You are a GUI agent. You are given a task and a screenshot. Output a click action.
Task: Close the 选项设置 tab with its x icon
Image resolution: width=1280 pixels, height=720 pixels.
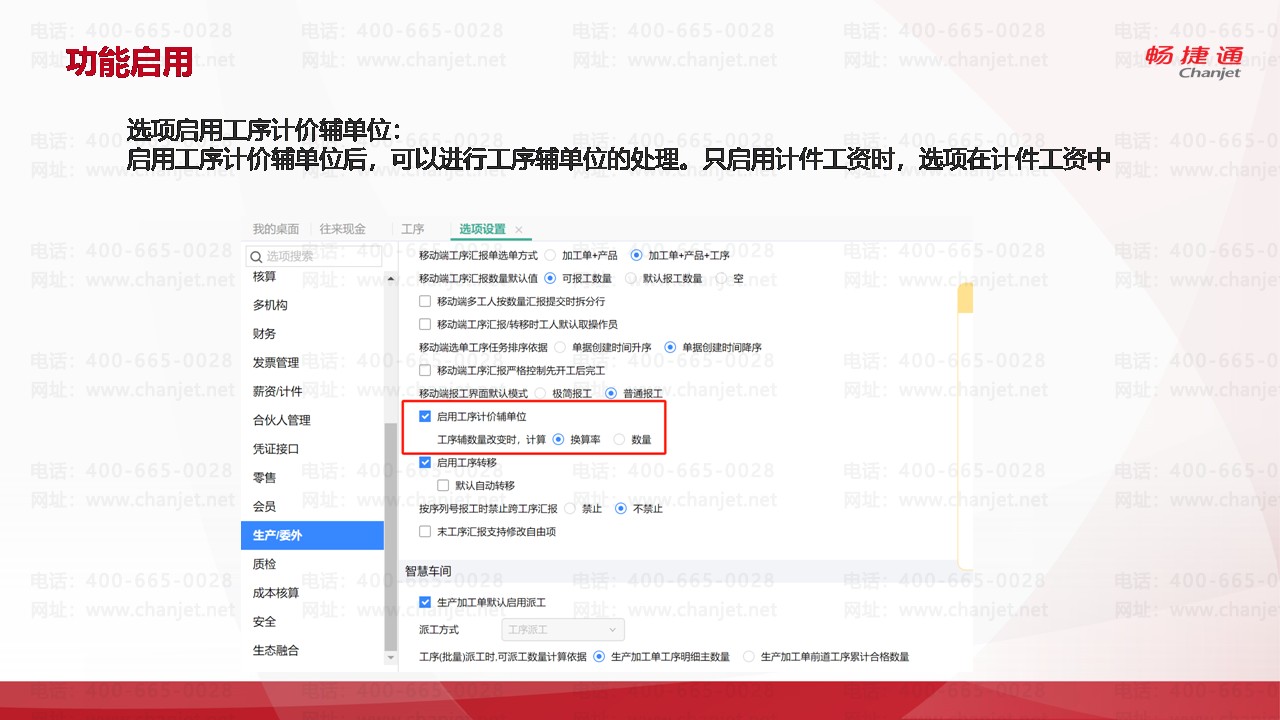pos(518,230)
